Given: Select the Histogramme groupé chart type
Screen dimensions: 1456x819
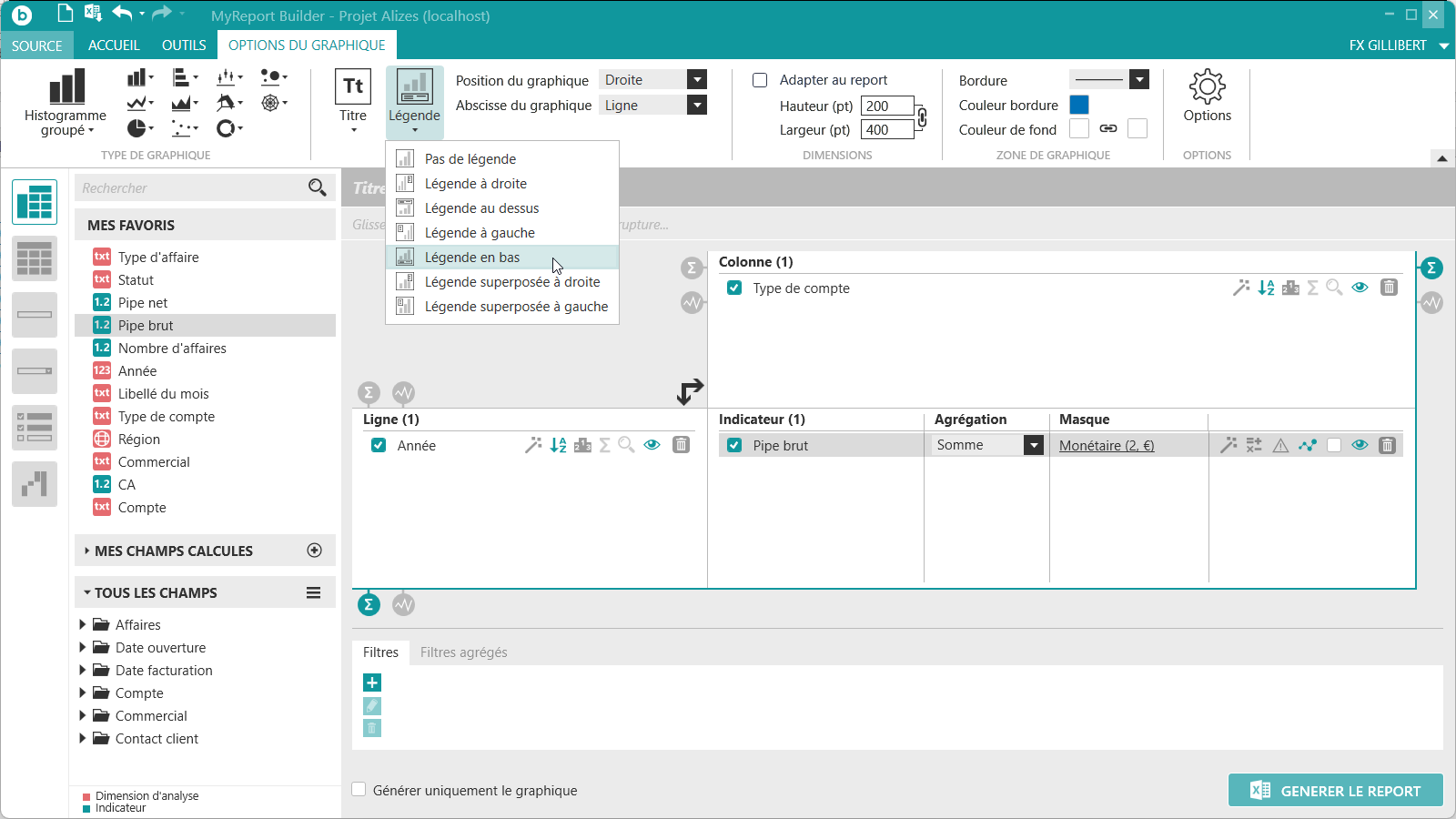Looking at the screenshot, I should pyautogui.click(x=66, y=100).
